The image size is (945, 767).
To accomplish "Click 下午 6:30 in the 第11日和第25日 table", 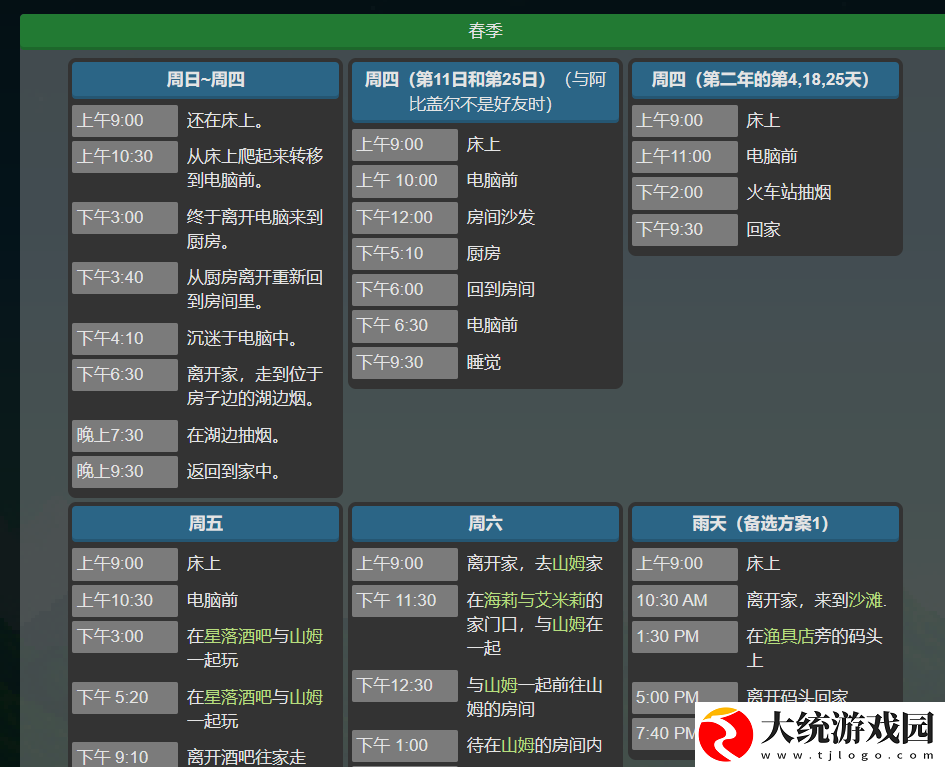I will click(404, 326).
